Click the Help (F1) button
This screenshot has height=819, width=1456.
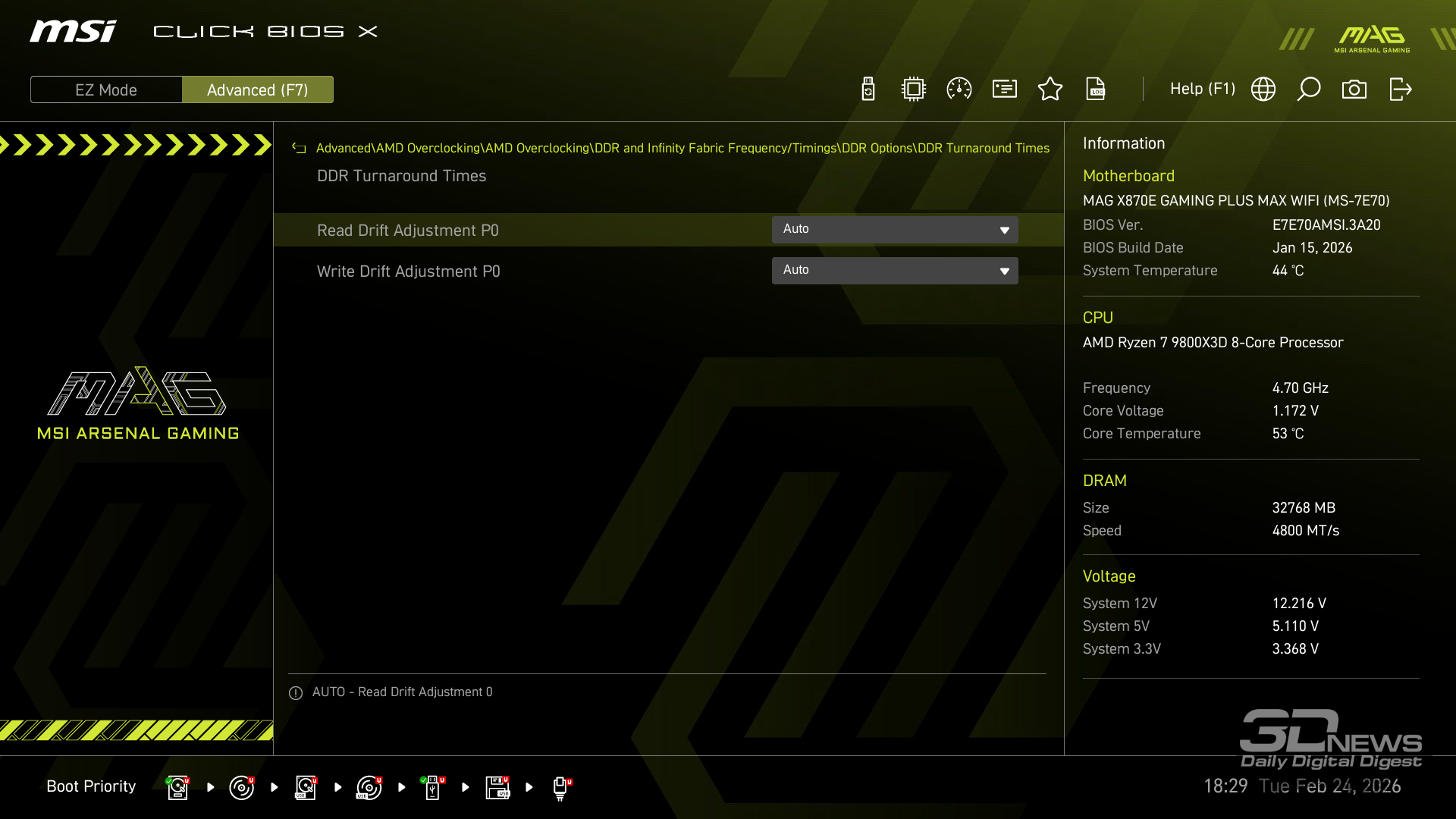click(1203, 89)
